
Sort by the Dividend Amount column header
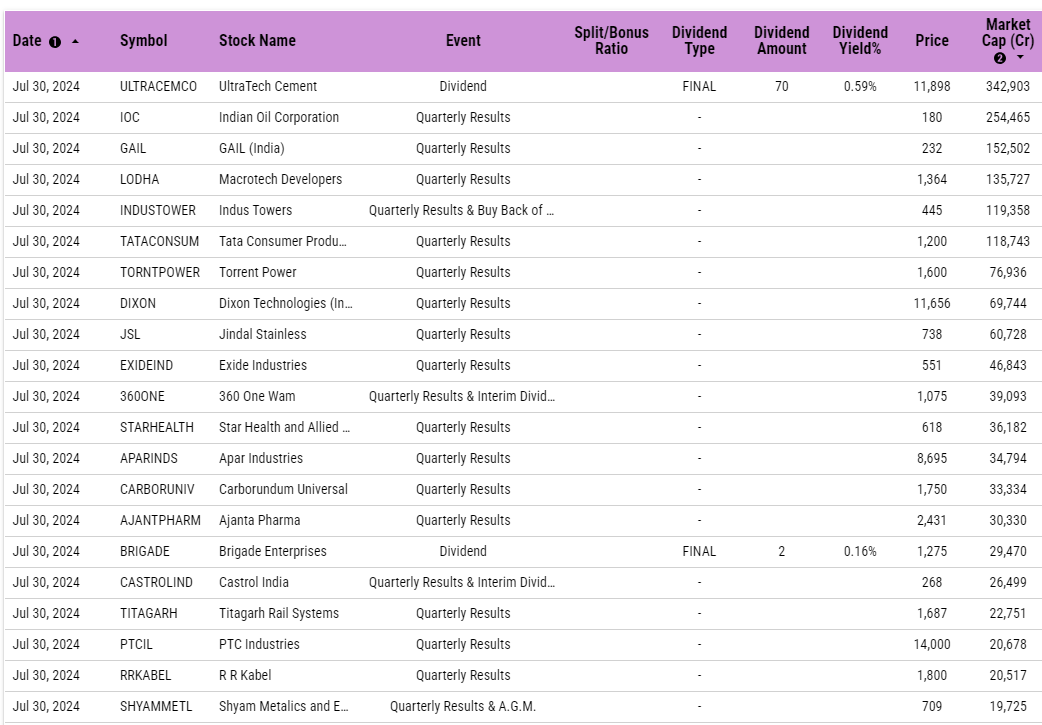(x=782, y=41)
